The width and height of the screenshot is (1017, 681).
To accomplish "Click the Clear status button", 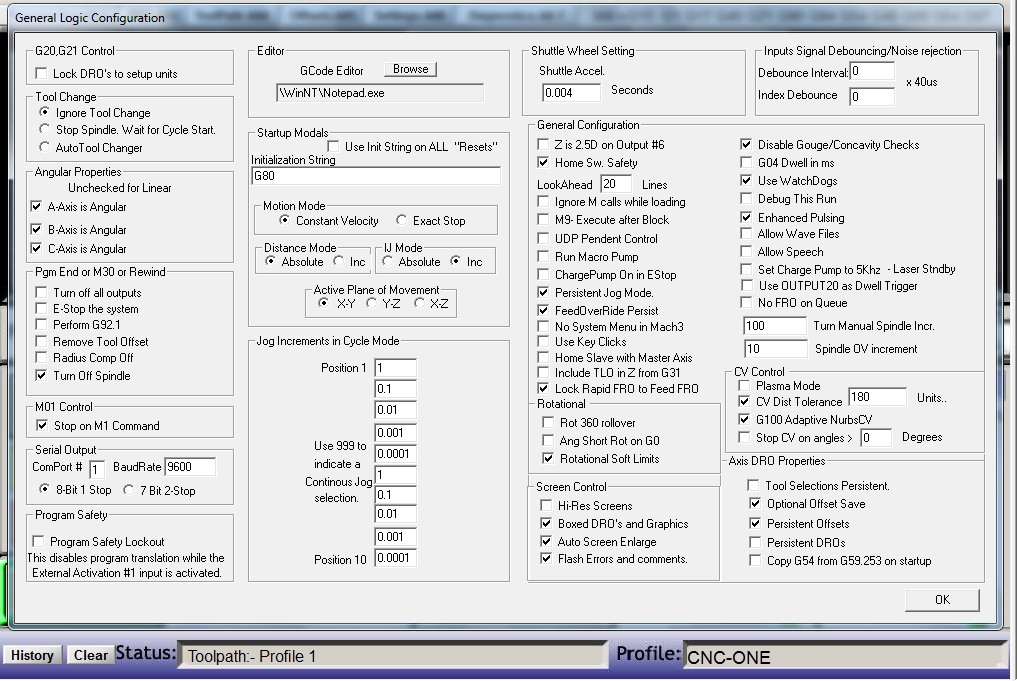I will click(90, 655).
